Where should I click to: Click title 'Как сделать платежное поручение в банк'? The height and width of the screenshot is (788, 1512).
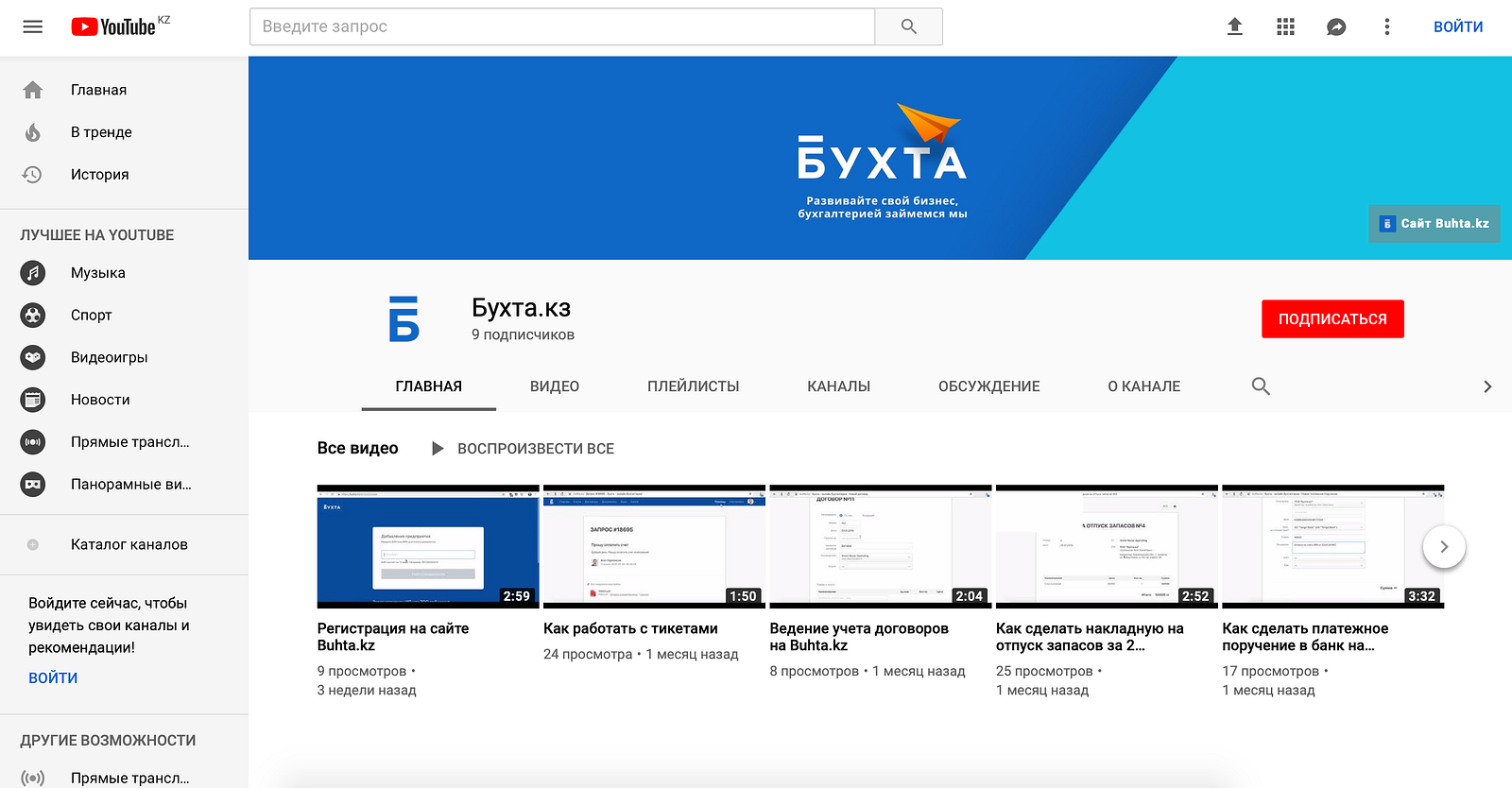pos(1305,637)
